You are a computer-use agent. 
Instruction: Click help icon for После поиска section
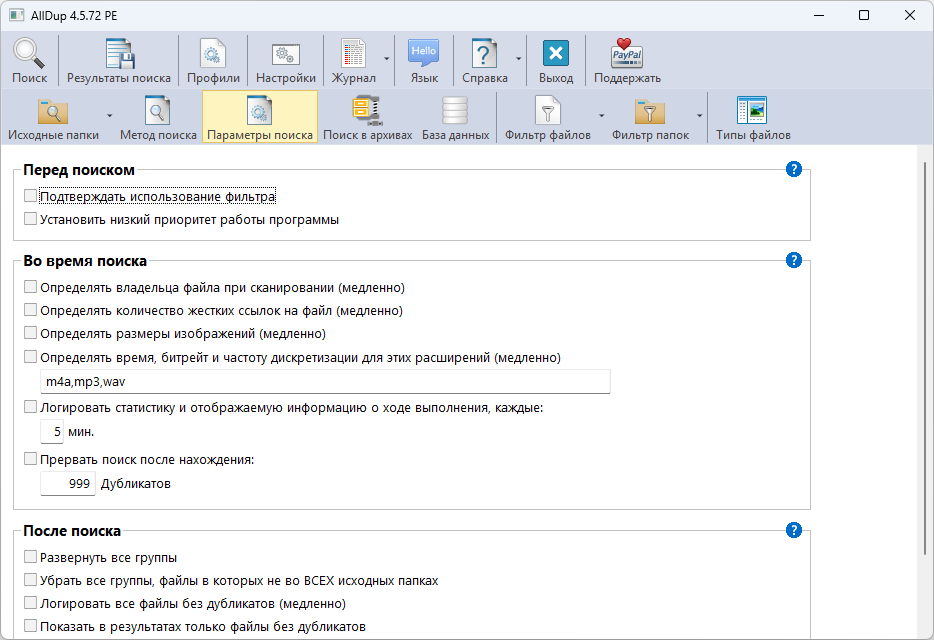point(794,530)
